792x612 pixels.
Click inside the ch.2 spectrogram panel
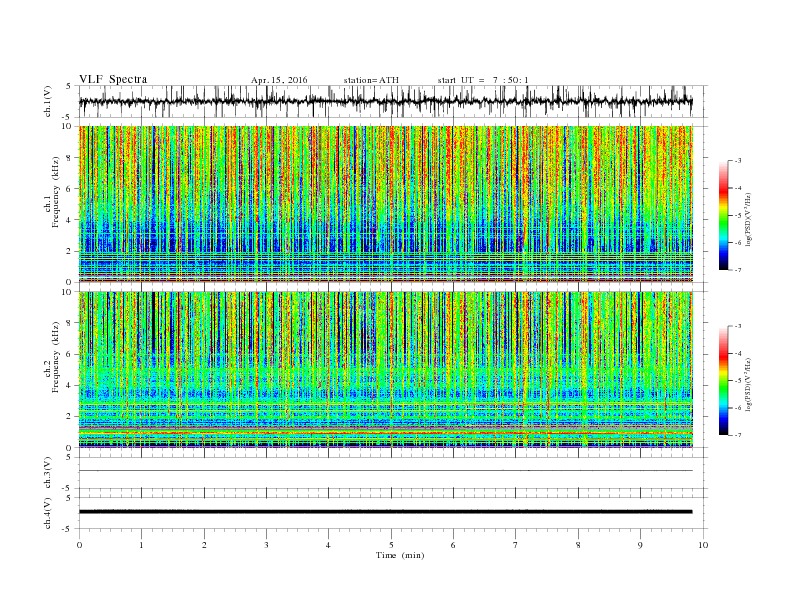(385, 370)
